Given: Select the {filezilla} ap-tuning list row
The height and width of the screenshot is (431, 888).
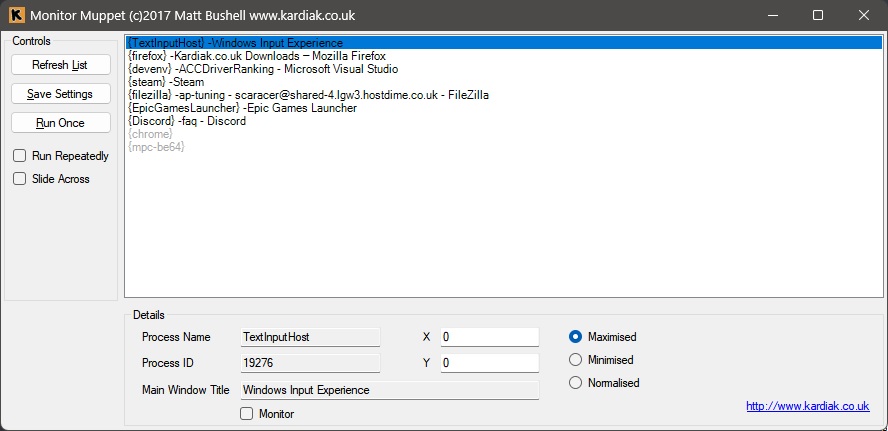Looking at the screenshot, I should point(504,95).
